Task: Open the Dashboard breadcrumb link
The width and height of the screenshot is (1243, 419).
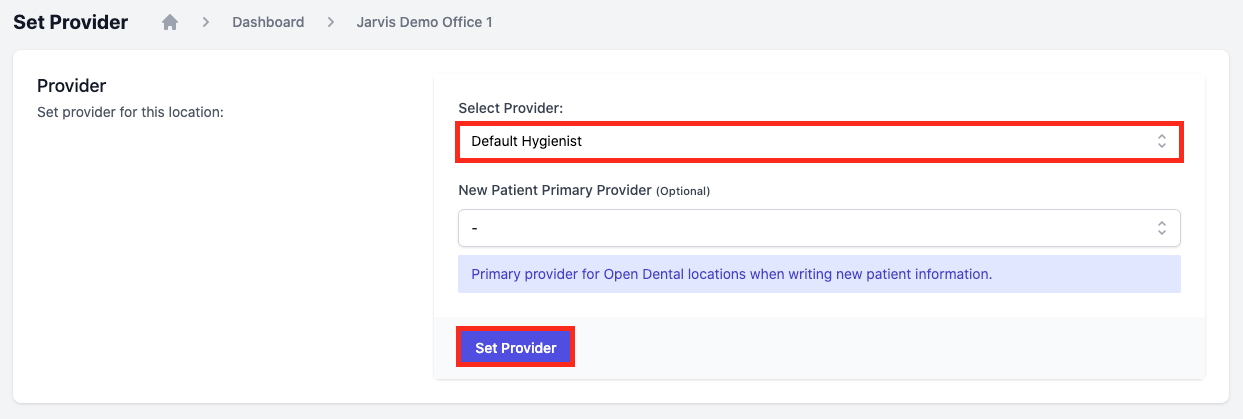Action: pyautogui.click(x=268, y=22)
